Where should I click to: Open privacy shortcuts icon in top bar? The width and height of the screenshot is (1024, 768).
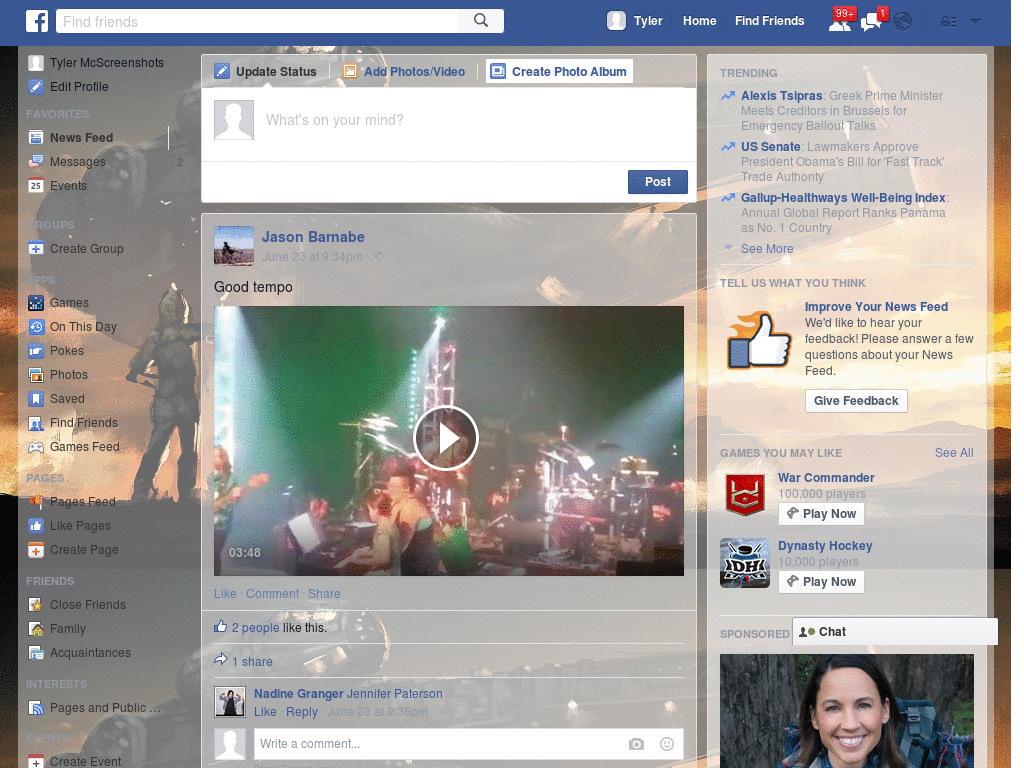coord(948,22)
